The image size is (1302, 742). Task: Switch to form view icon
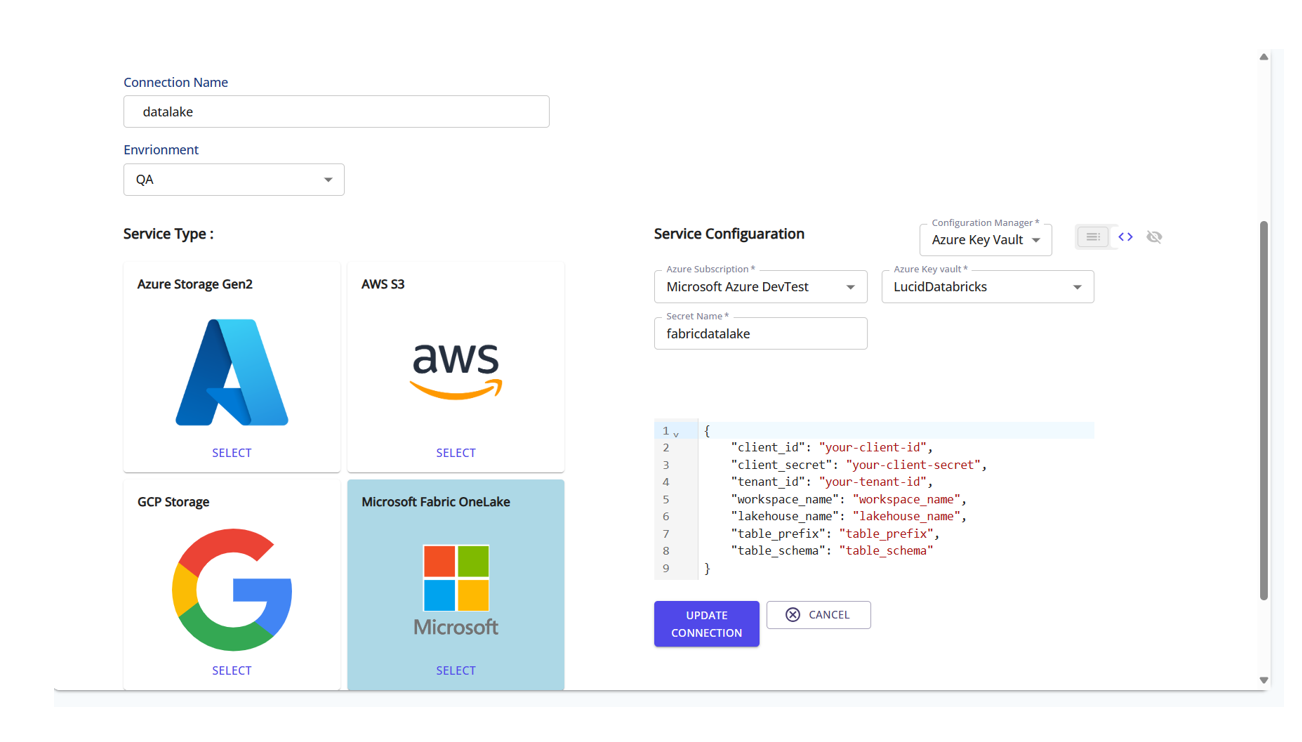[1092, 237]
